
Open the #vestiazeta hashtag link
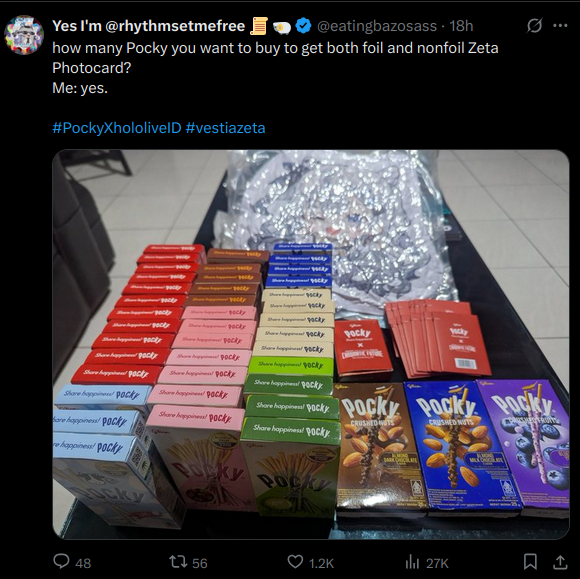(225, 128)
